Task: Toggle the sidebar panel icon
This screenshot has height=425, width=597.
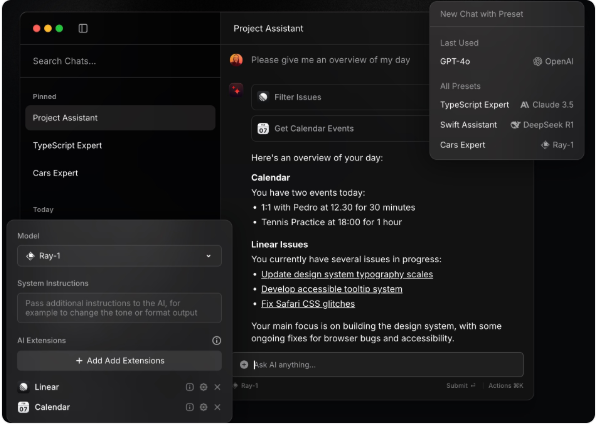Action: [x=83, y=29]
